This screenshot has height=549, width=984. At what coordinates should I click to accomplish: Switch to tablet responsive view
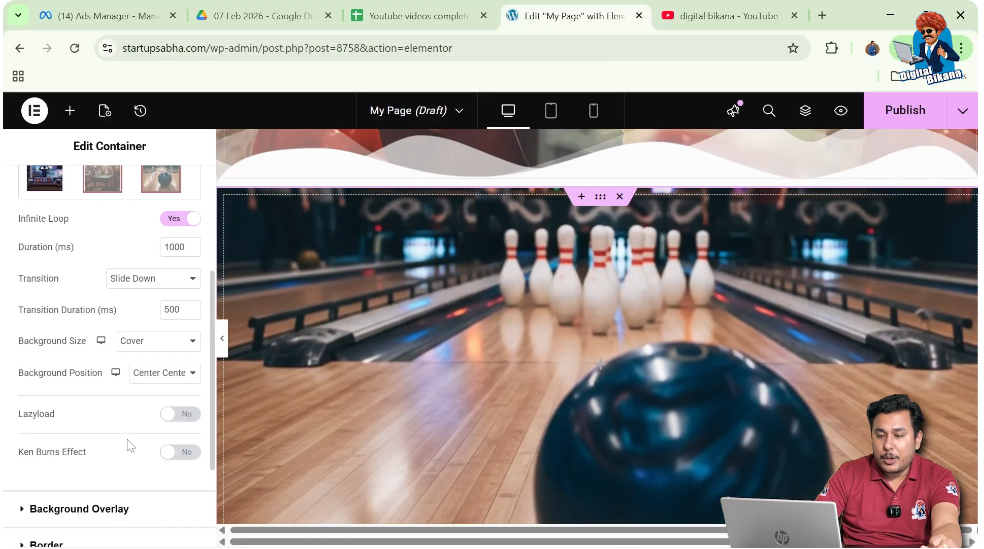pos(550,111)
